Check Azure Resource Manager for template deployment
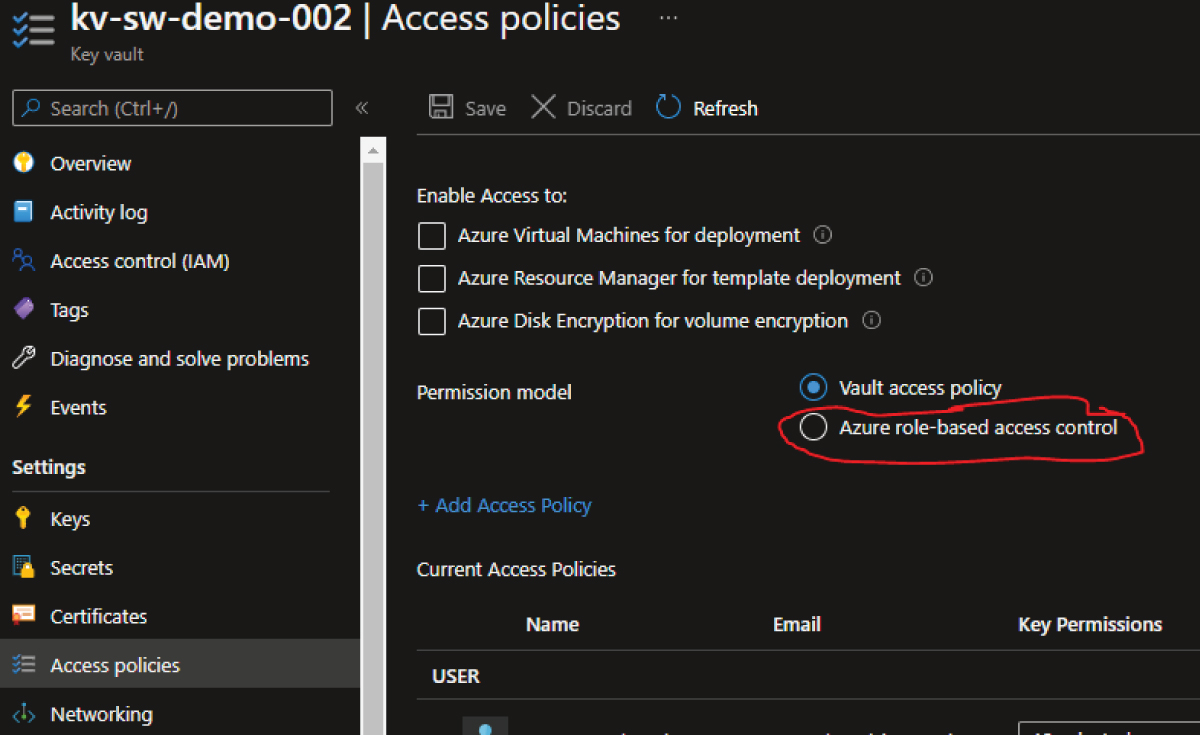 [x=432, y=278]
